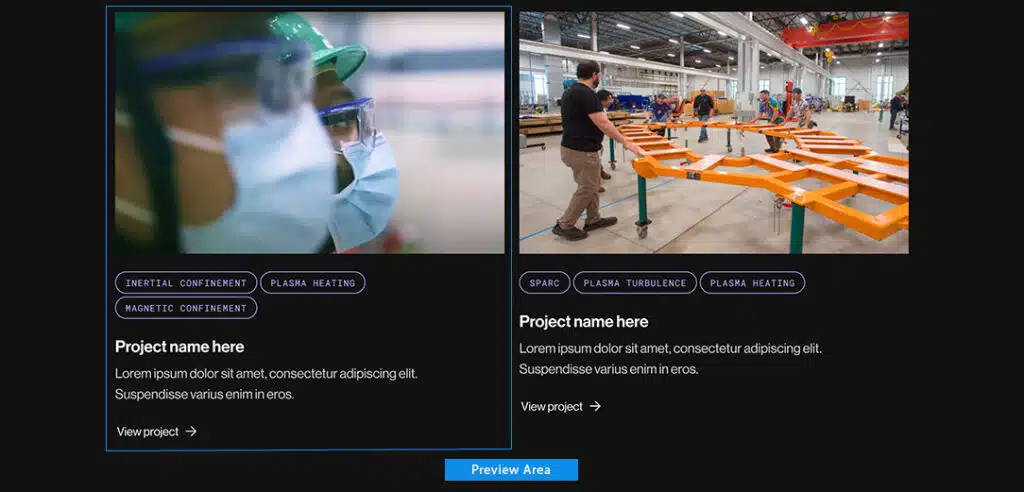This screenshot has width=1024, height=492.
Task: Open View project link in right card
Action: point(560,406)
